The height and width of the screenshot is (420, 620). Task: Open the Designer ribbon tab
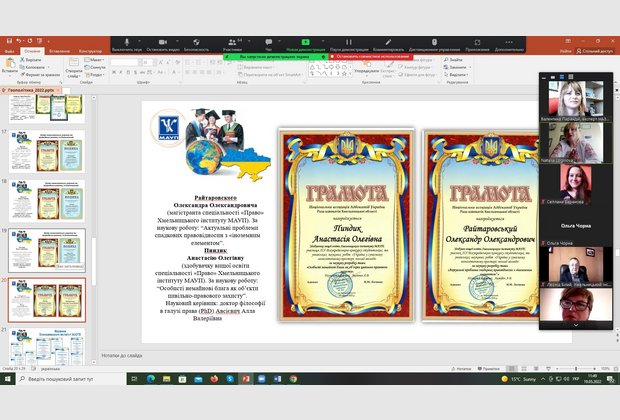coord(90,50)
